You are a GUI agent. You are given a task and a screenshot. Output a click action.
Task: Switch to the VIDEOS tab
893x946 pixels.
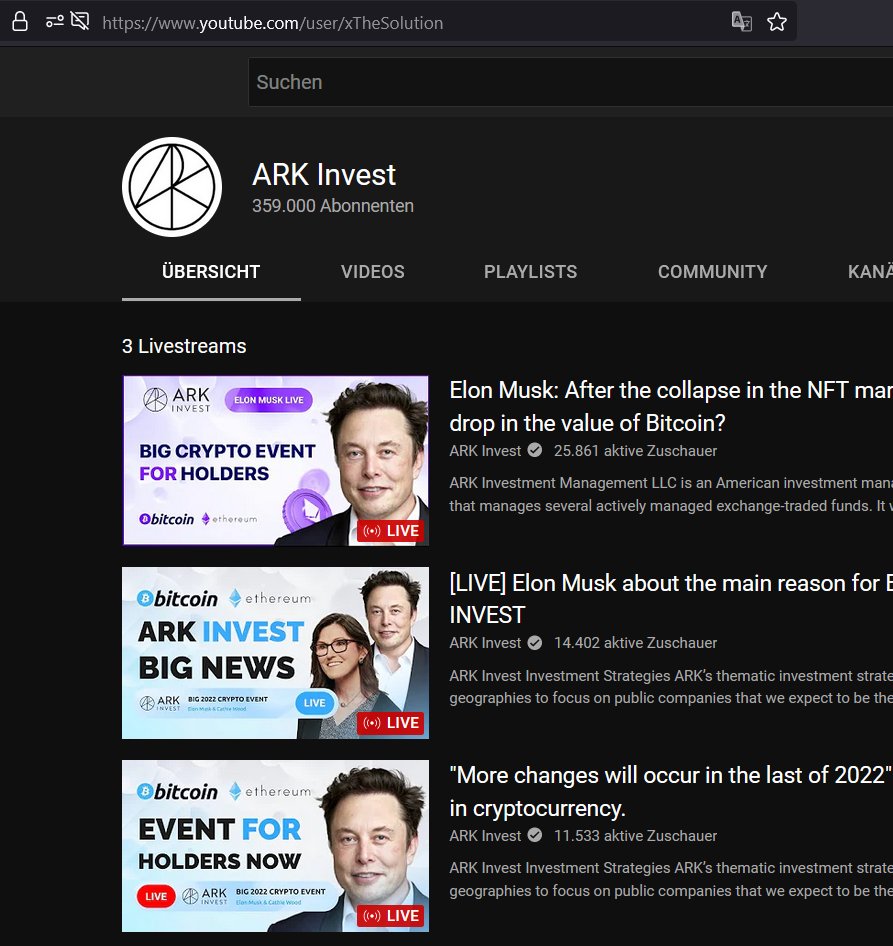372,272
